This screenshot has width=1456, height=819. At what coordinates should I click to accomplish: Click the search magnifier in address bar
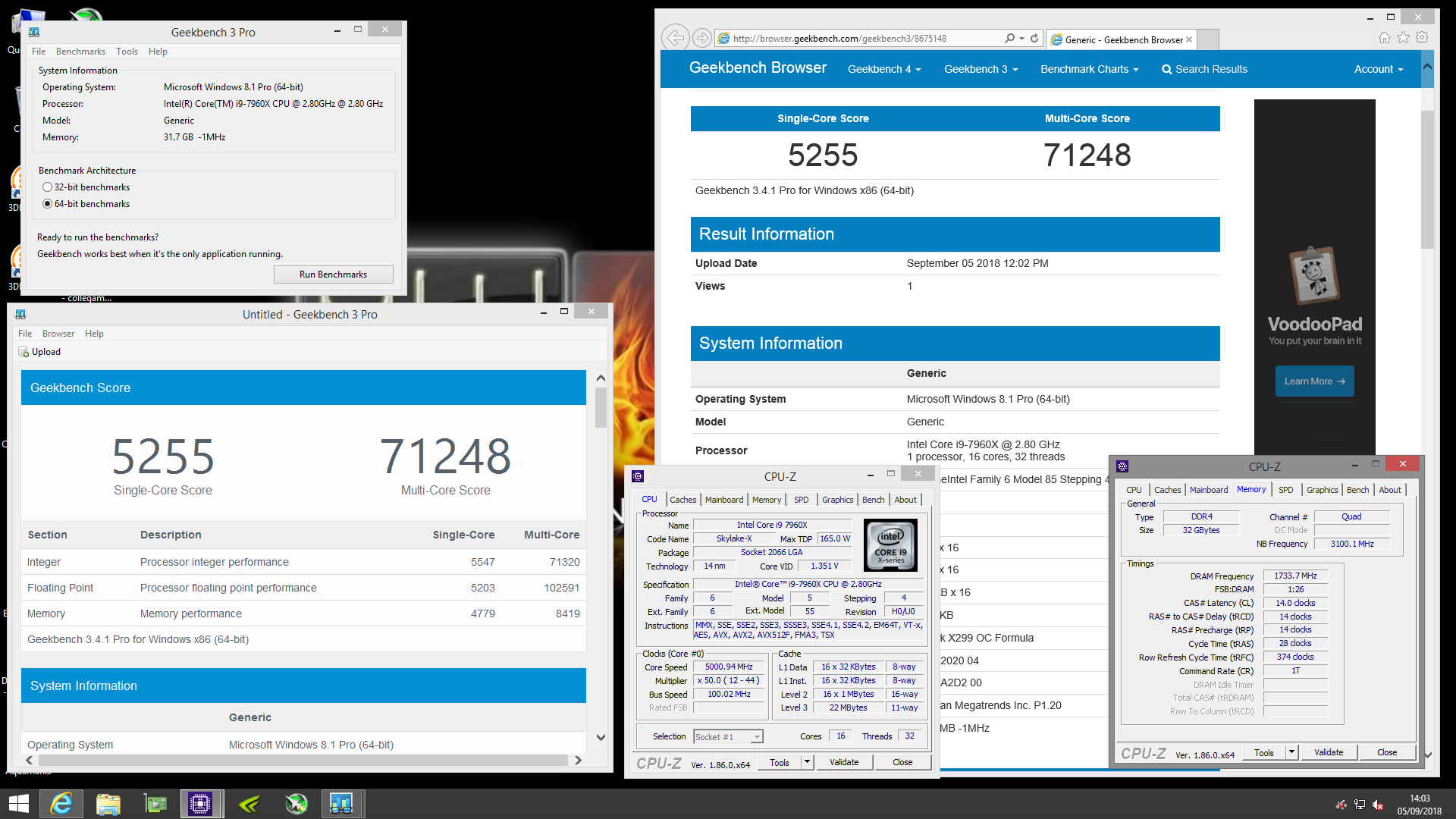(x=1009, y=38)
